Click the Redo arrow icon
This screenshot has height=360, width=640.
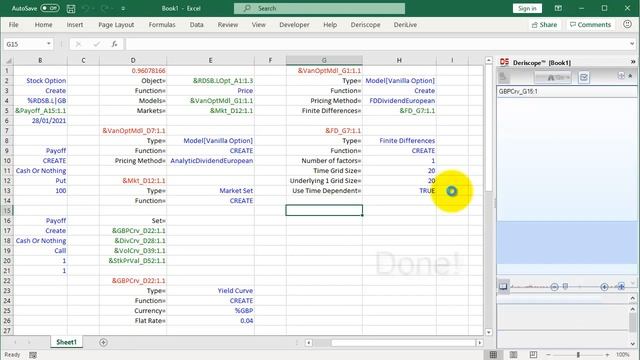(x=104, y=8)
